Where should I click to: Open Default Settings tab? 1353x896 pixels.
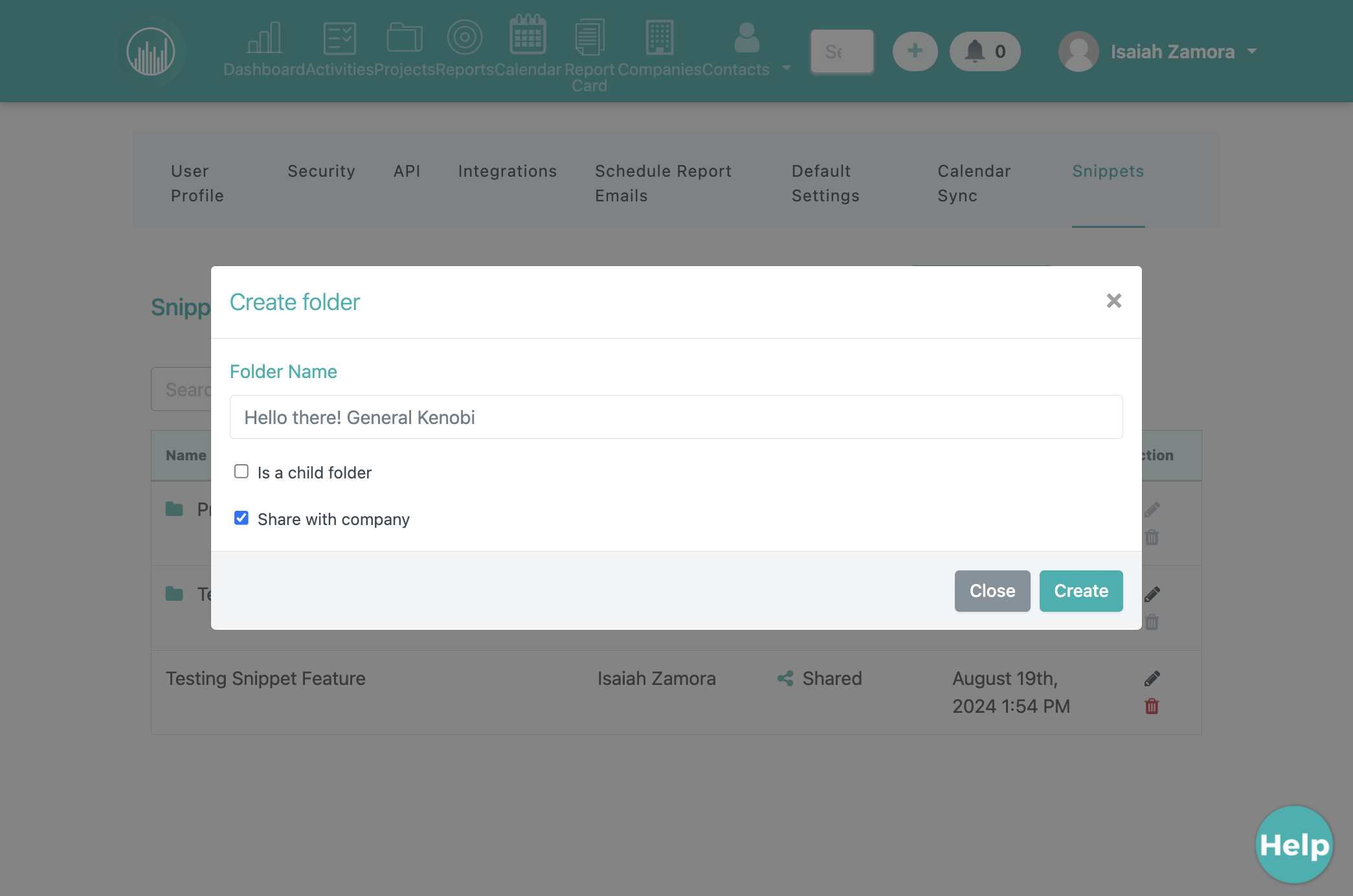[x=825, y=183]
